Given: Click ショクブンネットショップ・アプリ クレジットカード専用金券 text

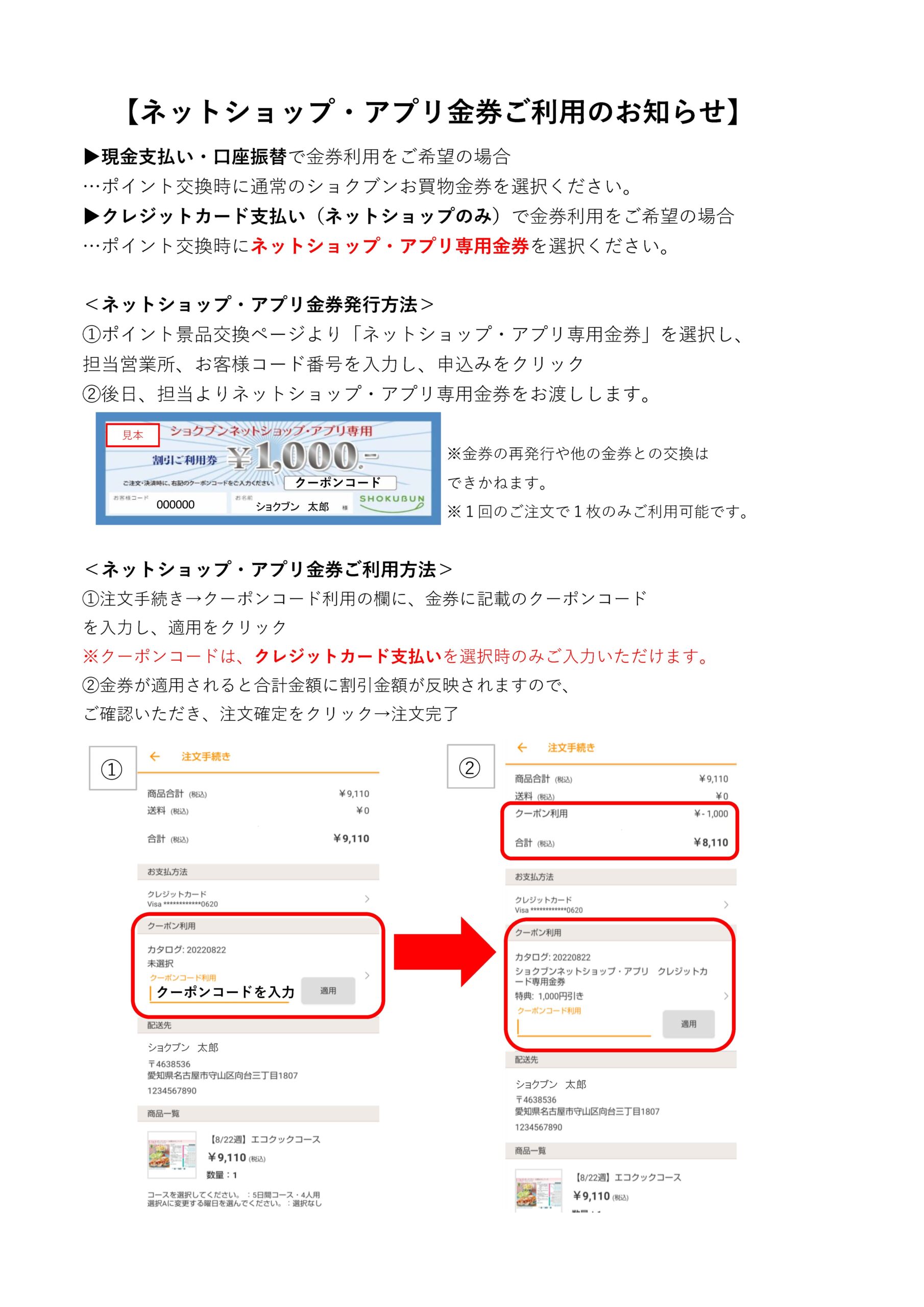Looking at the screenshot, I should (x=611, y=976).
